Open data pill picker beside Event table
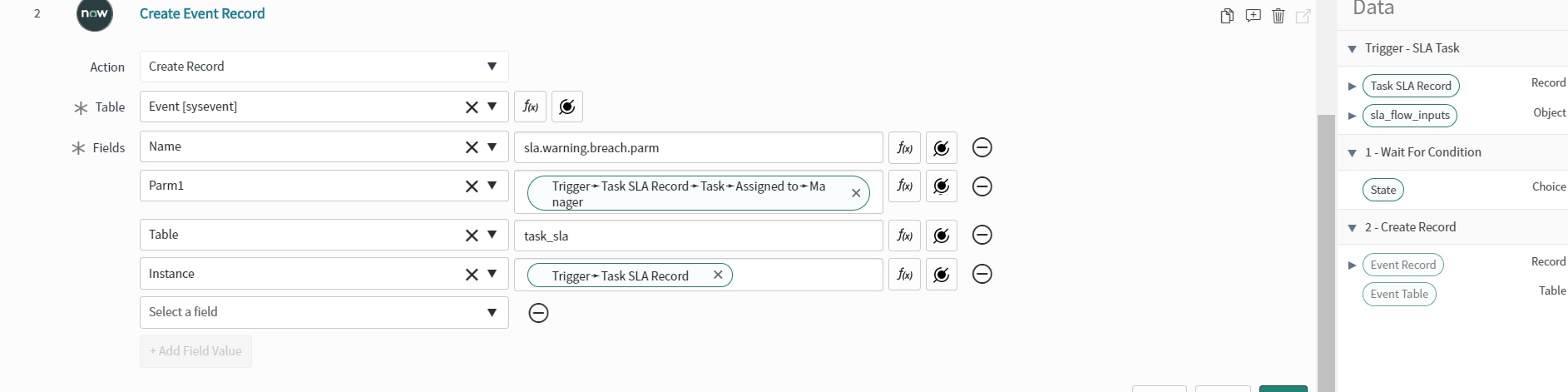1568x392 pixels. click(567, 107)
